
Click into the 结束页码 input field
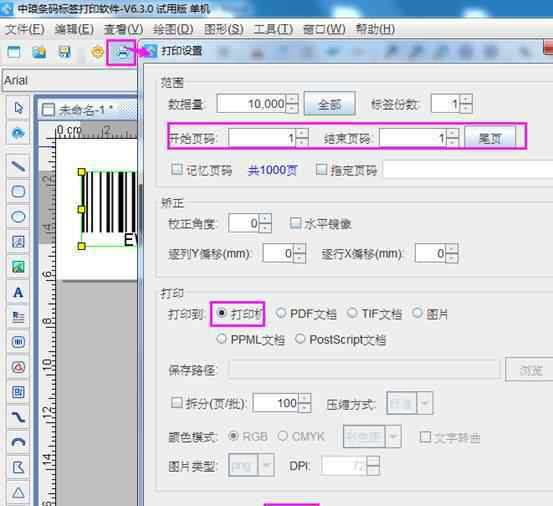tap(413, 138)
